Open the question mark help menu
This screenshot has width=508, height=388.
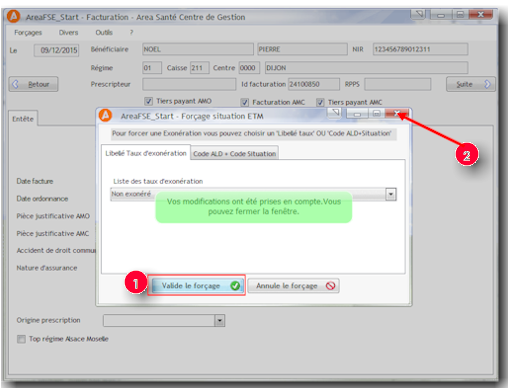coord(131,33)
